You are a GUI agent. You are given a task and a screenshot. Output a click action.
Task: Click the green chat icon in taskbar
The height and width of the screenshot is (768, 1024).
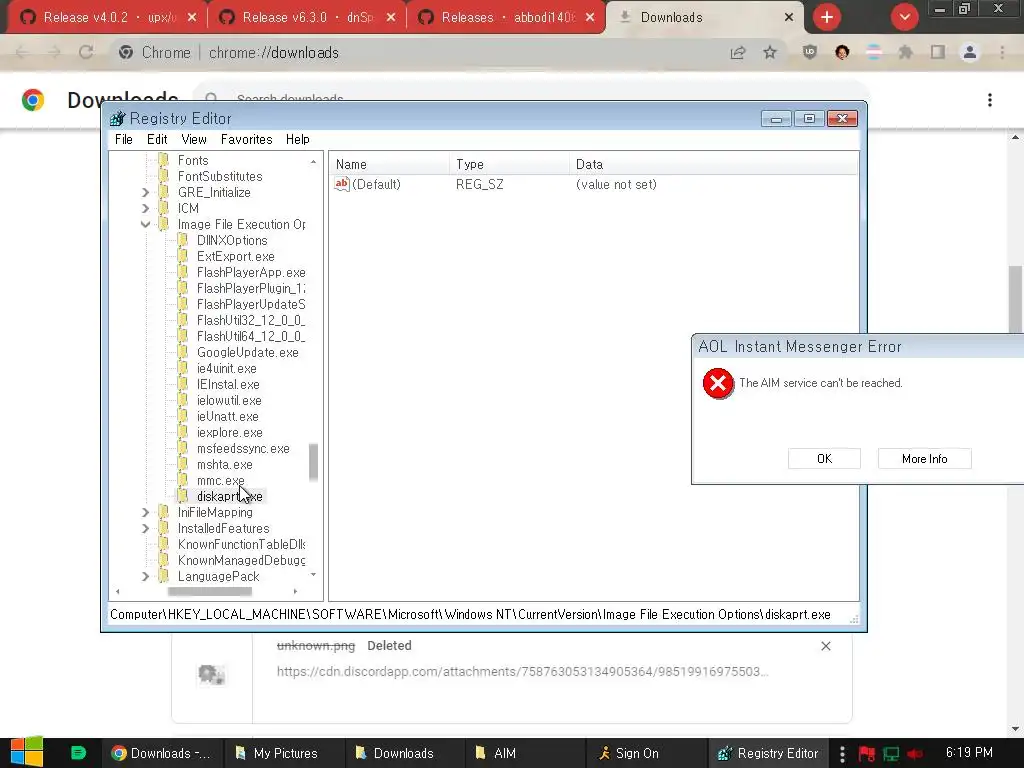click(78, 753)
